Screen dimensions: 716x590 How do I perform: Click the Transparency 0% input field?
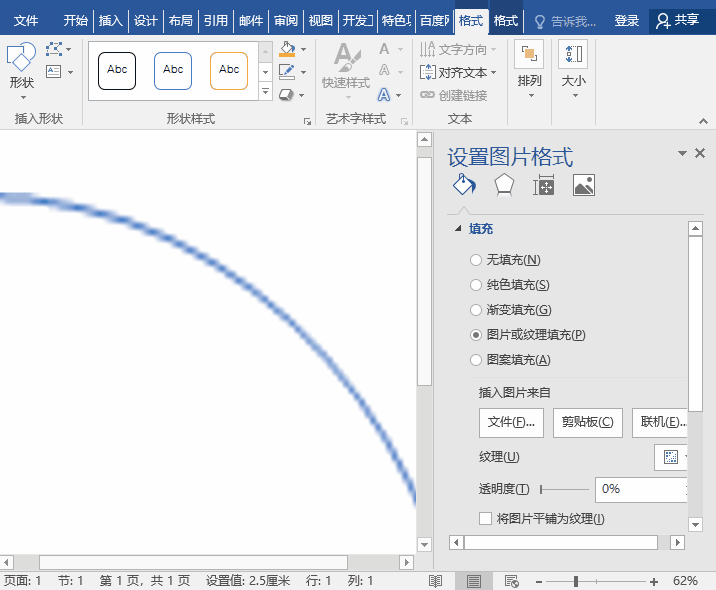coord(641,490)
